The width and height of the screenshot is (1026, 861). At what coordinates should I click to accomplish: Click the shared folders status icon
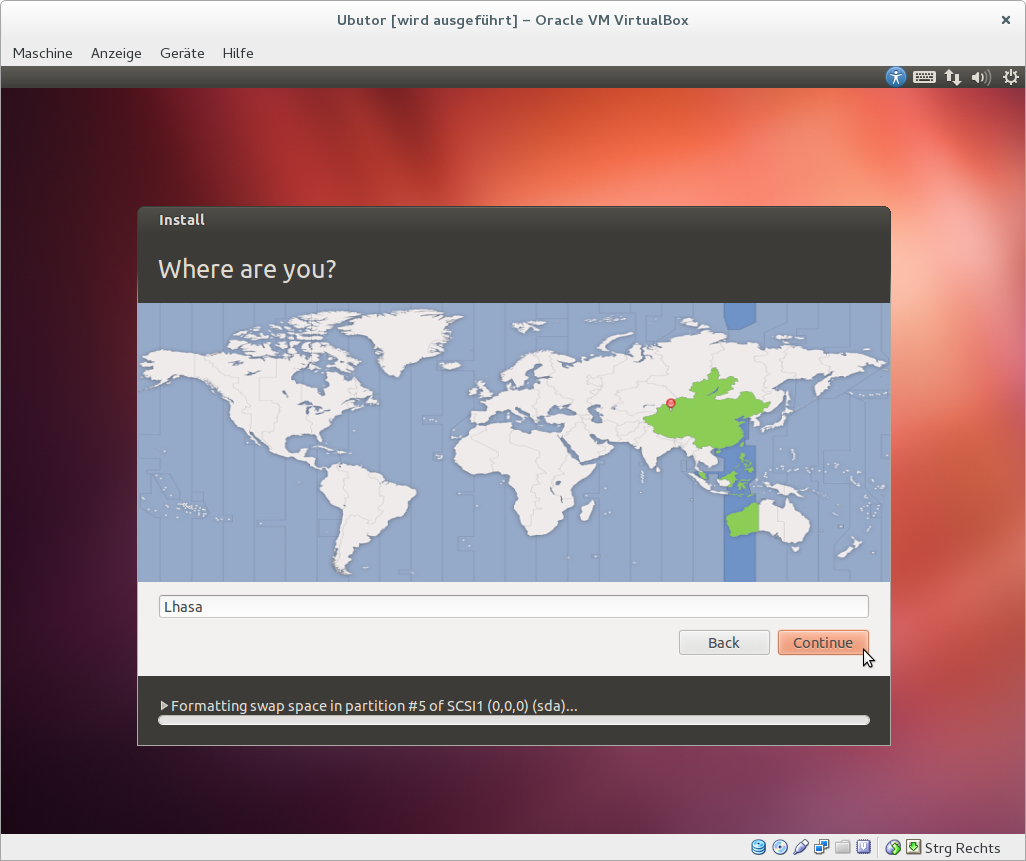coord(843,848)
